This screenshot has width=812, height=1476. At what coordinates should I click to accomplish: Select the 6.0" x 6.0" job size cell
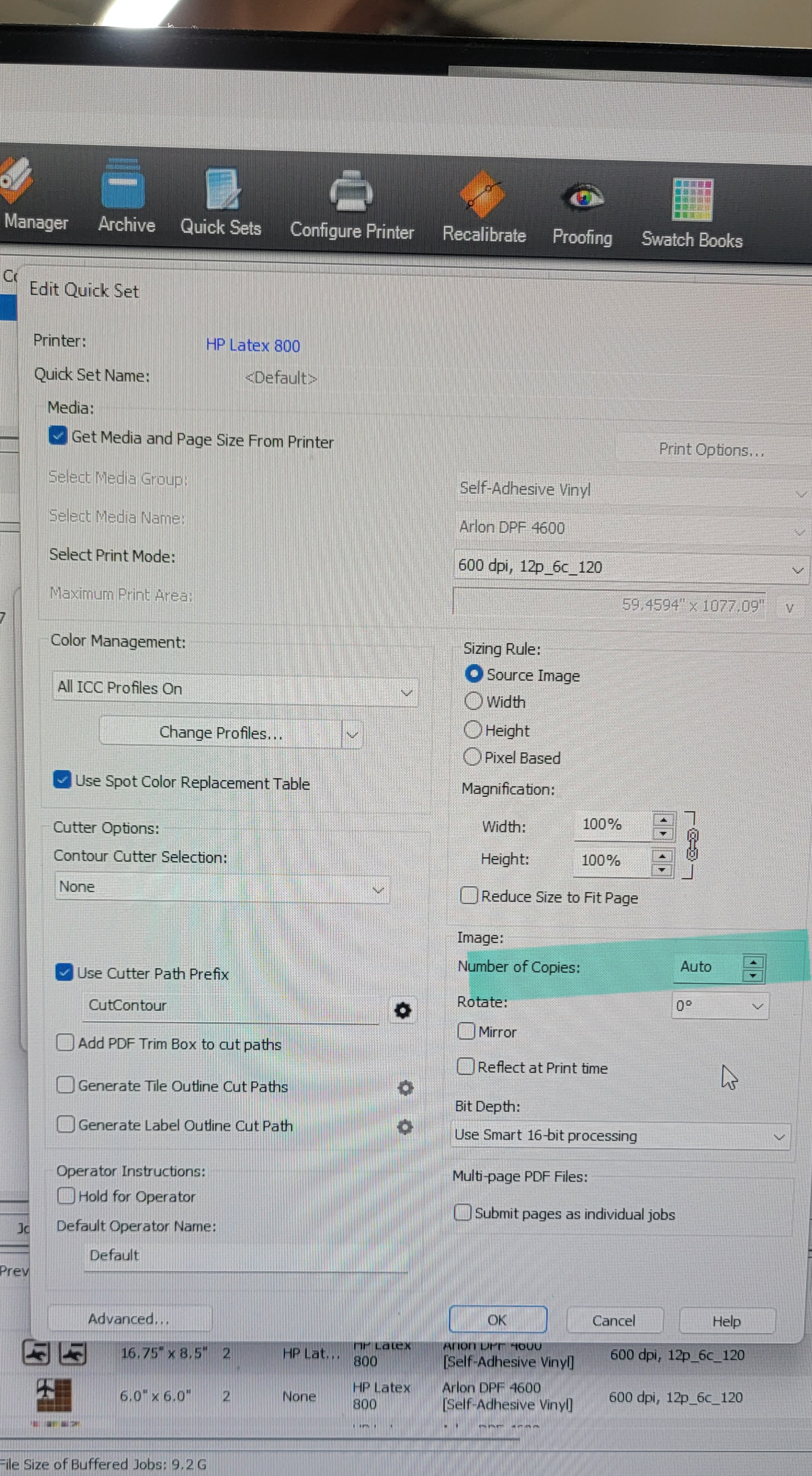[x=155, y=1396]
